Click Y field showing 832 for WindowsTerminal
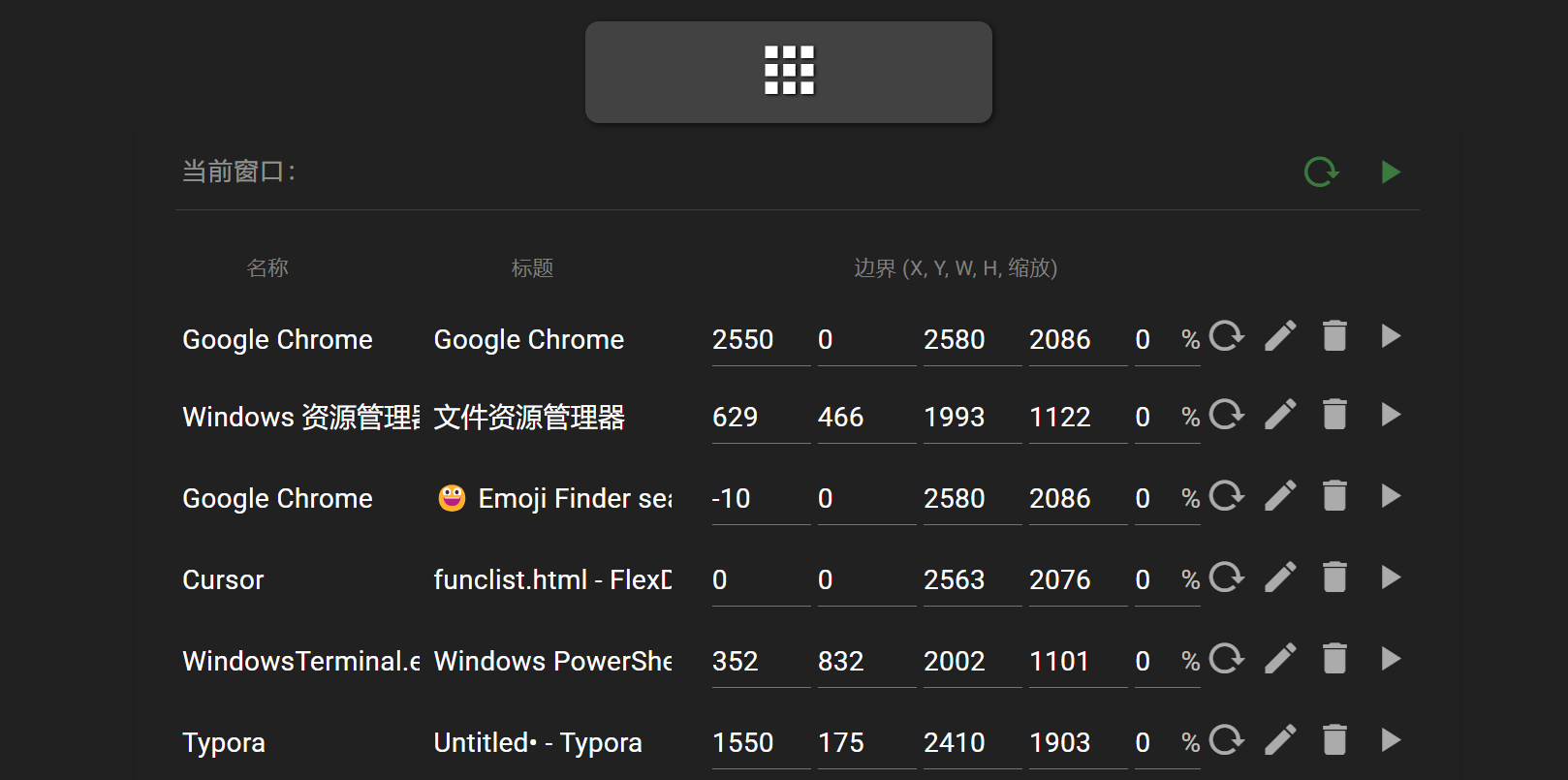Image resolution: width=1568 pixels, height=780 pixels. (865, 662)
